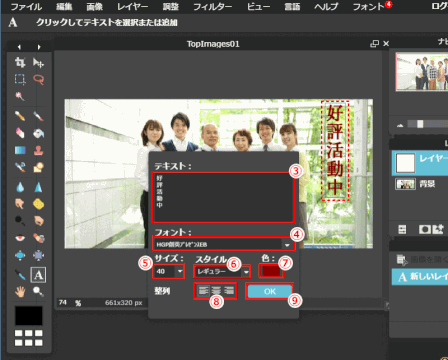Image resolution: width=448 pixels, height=360 pixels.
Task: Click the navigator preview thumbnail
Action: pos(422,72)
